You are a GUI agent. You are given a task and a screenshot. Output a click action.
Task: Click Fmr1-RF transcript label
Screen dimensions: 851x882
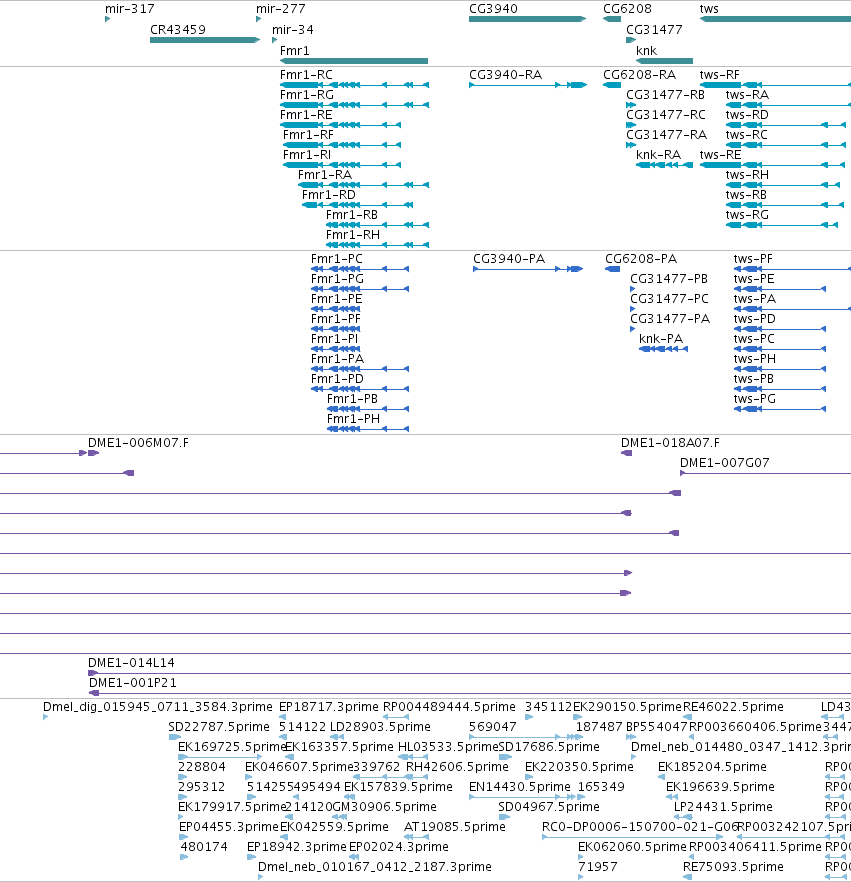pos(308,134)
